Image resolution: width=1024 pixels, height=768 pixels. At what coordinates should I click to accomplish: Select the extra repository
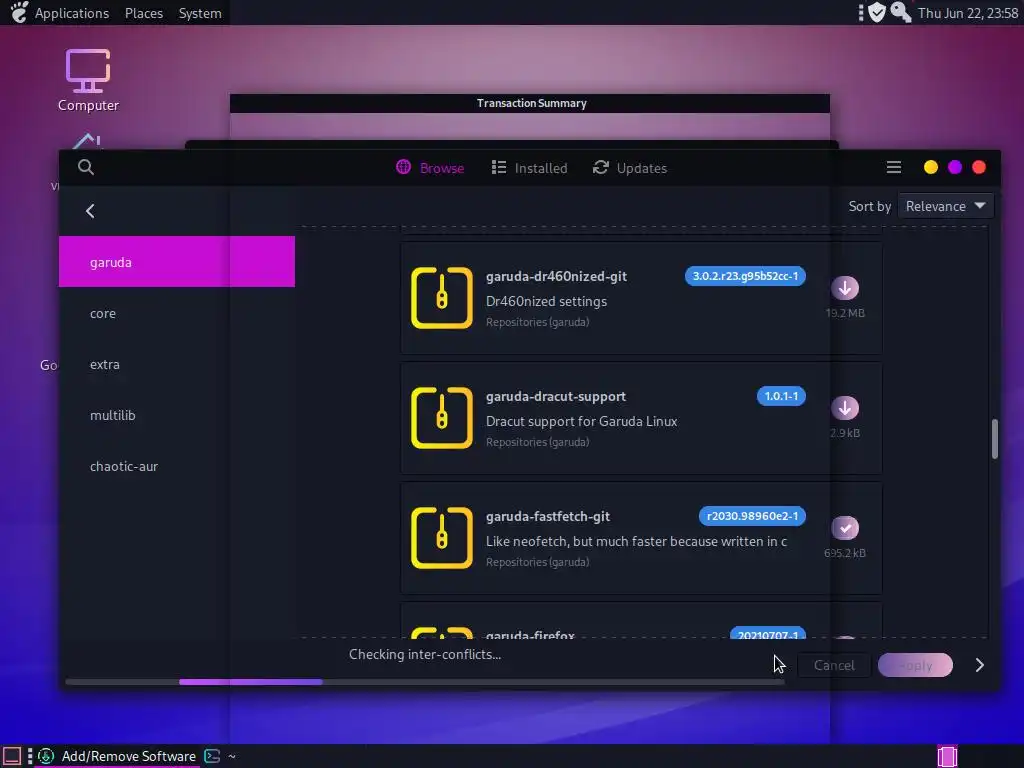click(177, 364)
